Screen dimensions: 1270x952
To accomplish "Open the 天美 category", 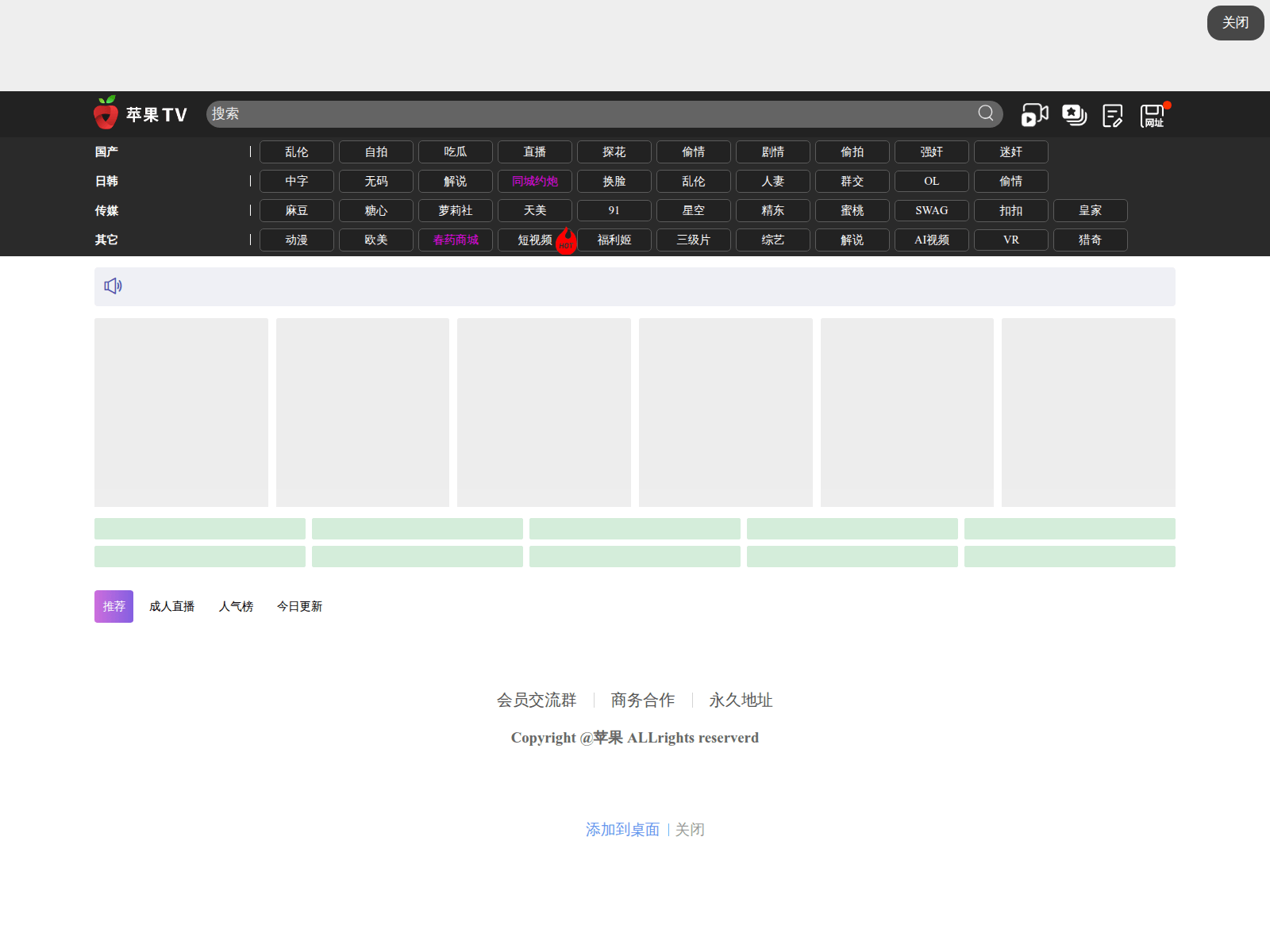I will pyautogui.click(x=535, y=210).
